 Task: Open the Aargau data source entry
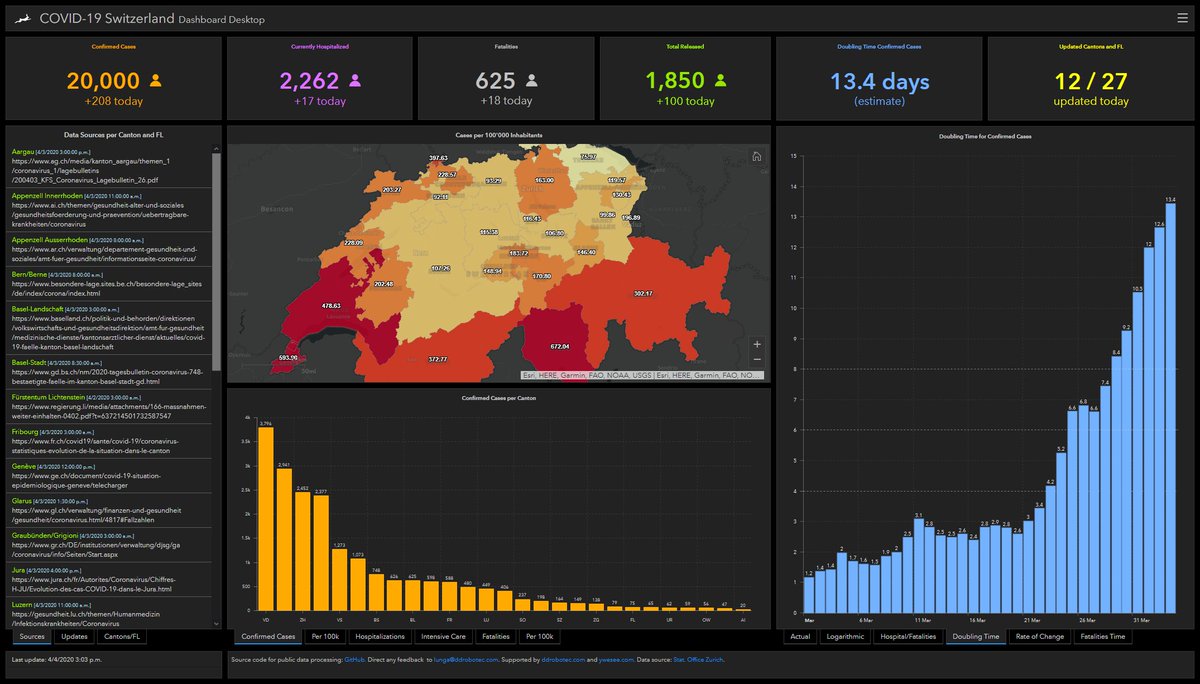(x=109, y=165)
